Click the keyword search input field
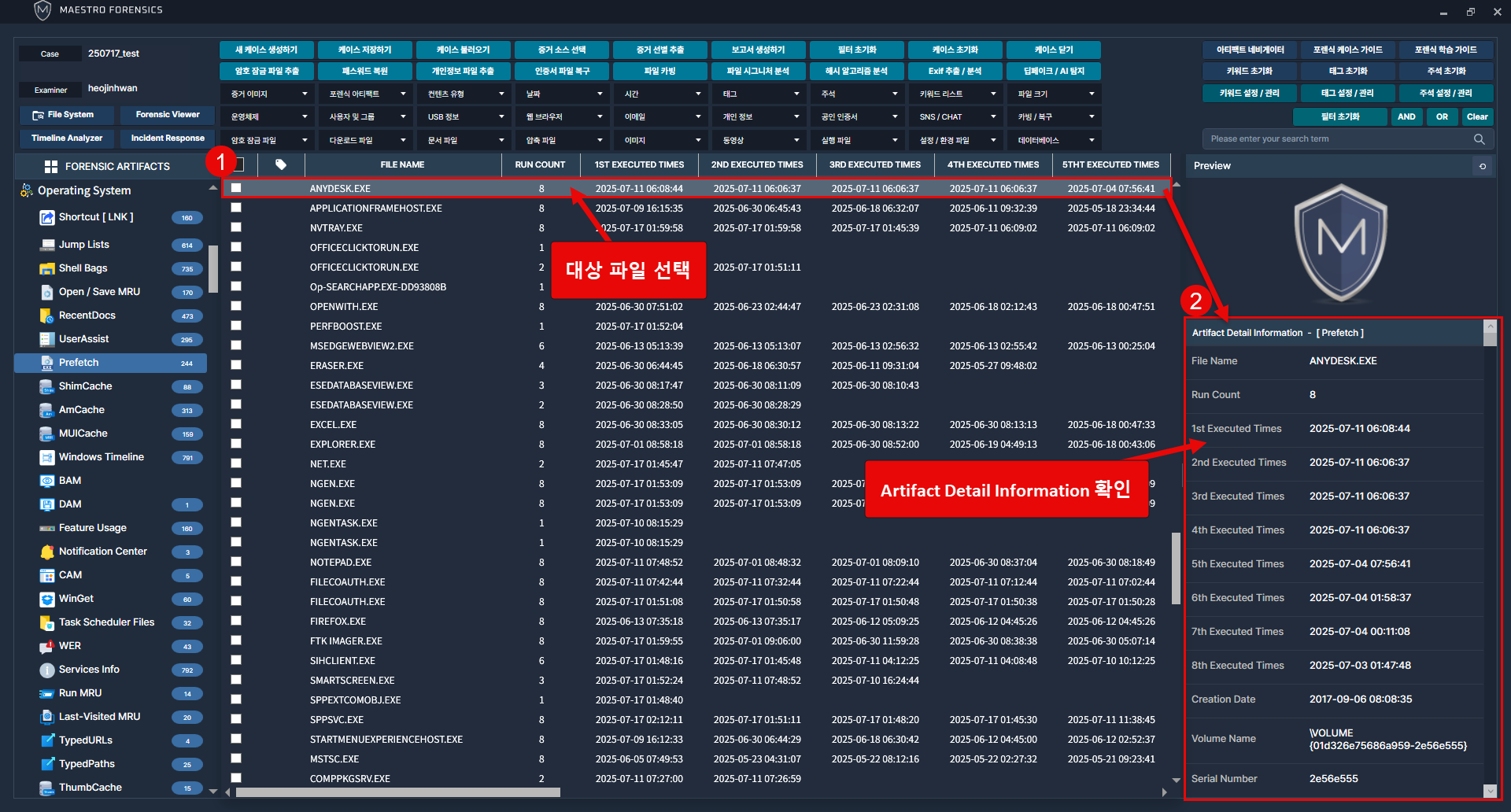 coord(1338,139)
